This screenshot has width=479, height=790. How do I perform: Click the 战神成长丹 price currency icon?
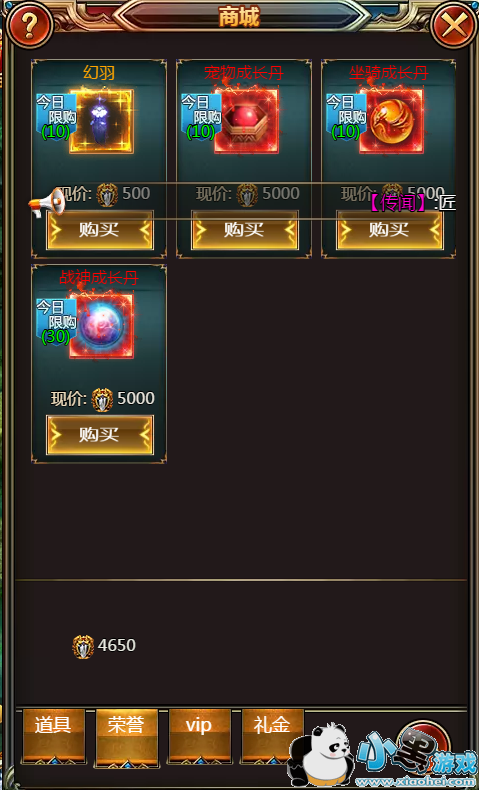(102, 400)
